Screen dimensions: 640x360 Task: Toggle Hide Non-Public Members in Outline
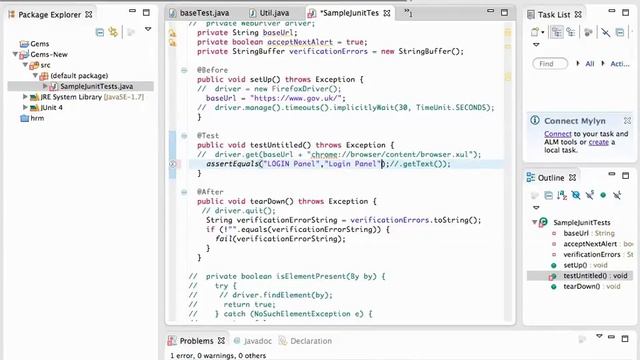pos(603,196)
